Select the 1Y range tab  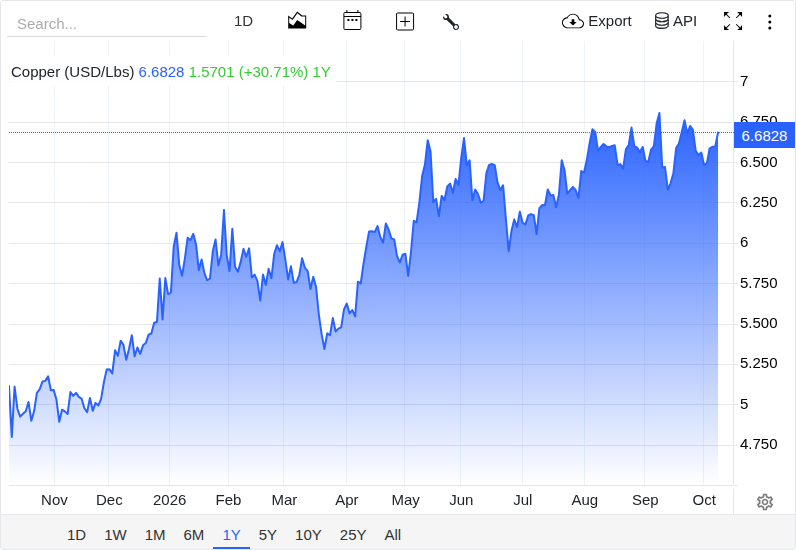(231, 535)
